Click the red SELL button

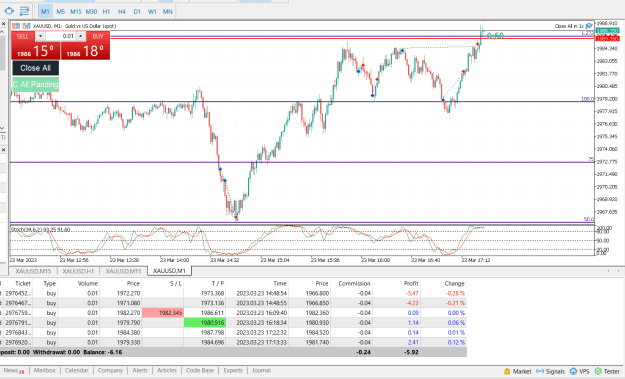(22, 36)
